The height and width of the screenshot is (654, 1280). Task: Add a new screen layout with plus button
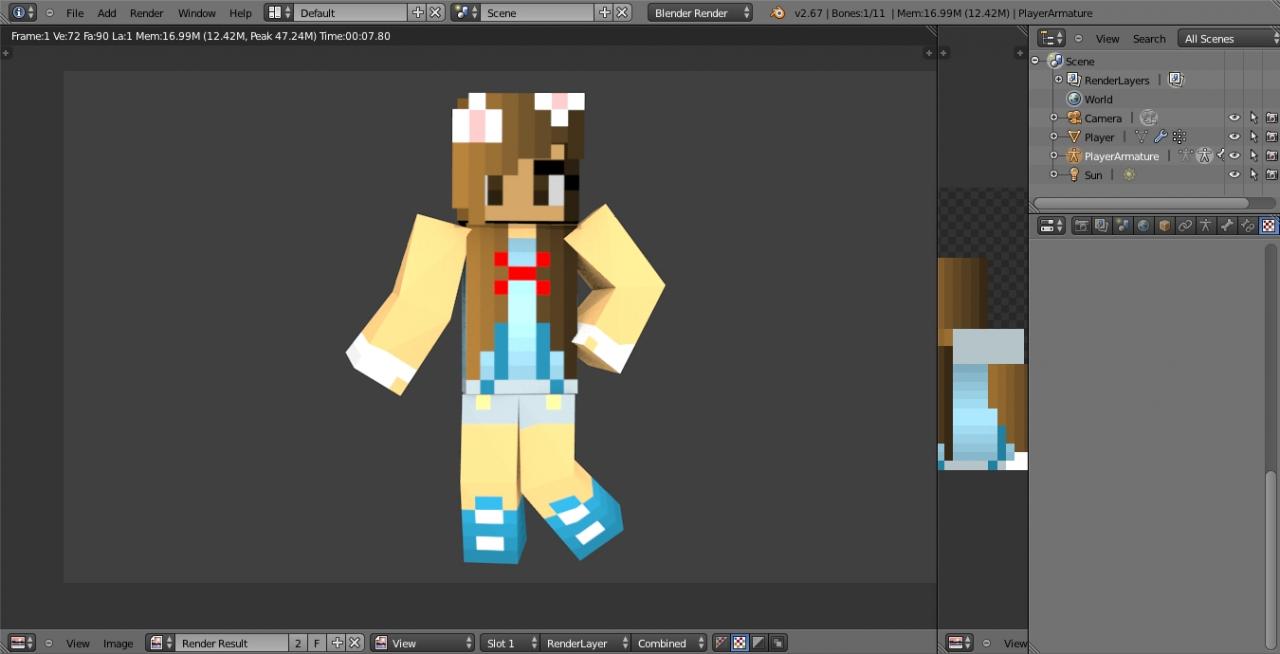point(417,13)
